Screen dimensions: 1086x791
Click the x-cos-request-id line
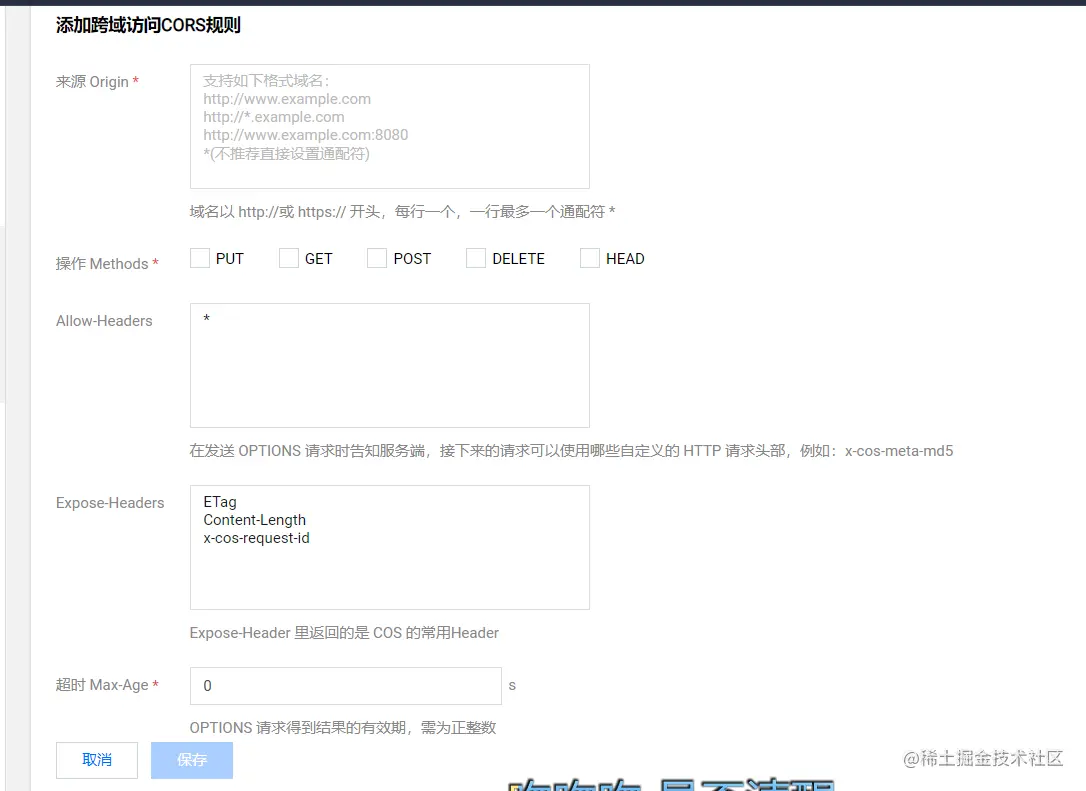pyautogui.click(x=256, y=538)
